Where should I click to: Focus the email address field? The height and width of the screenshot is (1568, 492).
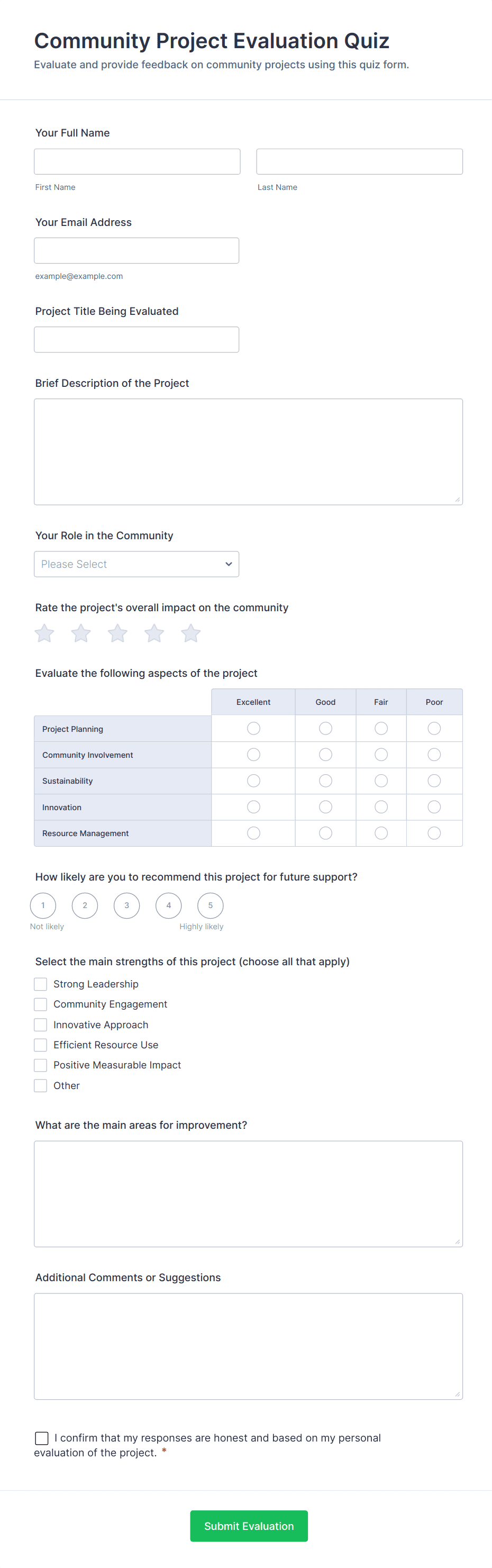click(x=136, y=251)
